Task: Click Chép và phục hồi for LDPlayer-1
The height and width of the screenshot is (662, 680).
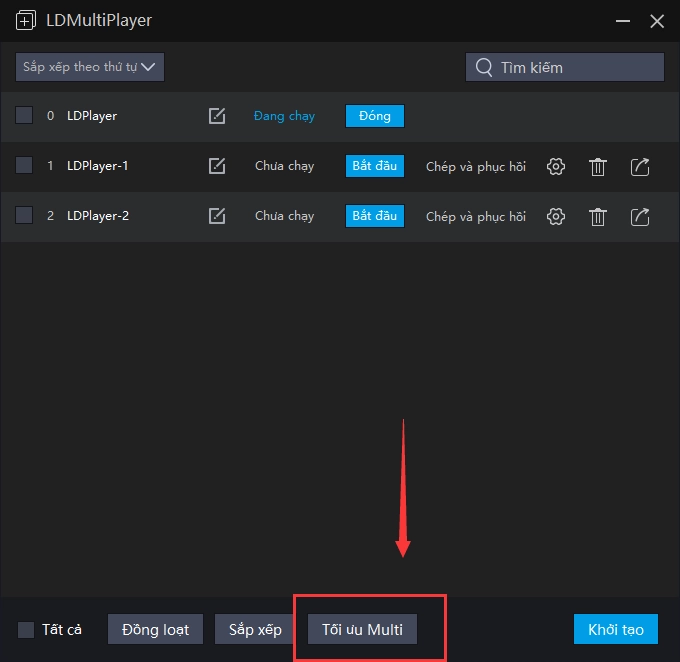Action: pyautogui.click(x=476, y=167)
